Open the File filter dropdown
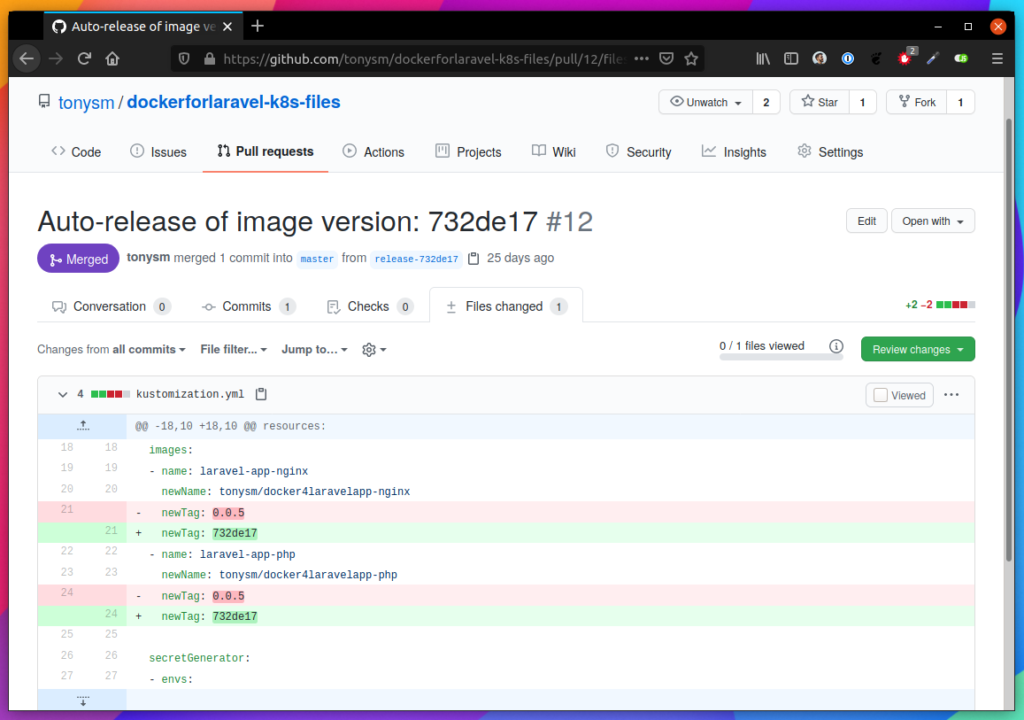 tap(233, 350)
